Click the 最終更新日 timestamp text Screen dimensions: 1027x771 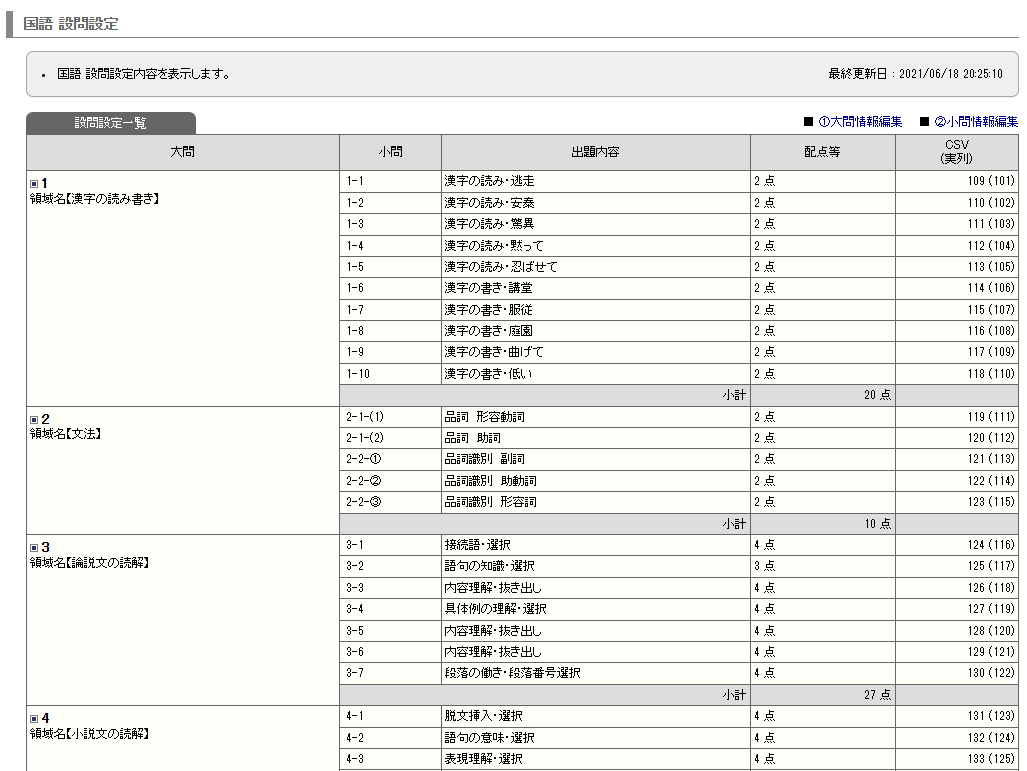coord(916,74)
